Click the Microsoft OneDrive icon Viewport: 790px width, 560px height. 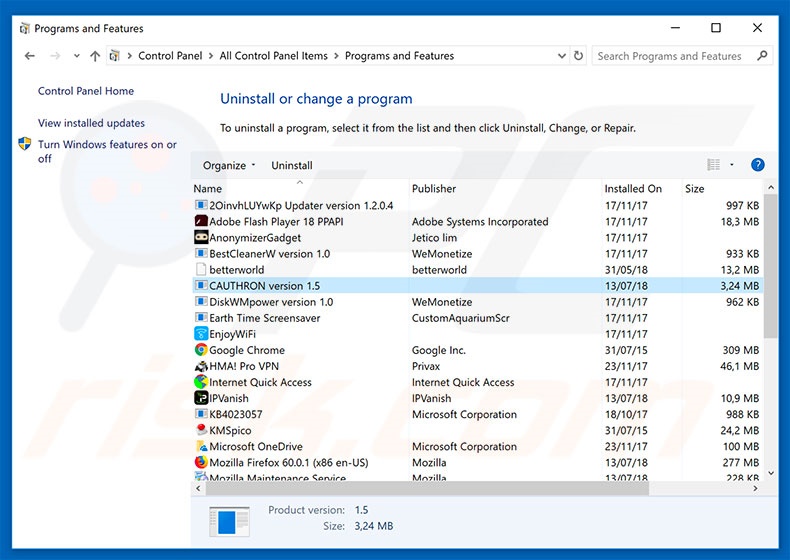[201, 446]
